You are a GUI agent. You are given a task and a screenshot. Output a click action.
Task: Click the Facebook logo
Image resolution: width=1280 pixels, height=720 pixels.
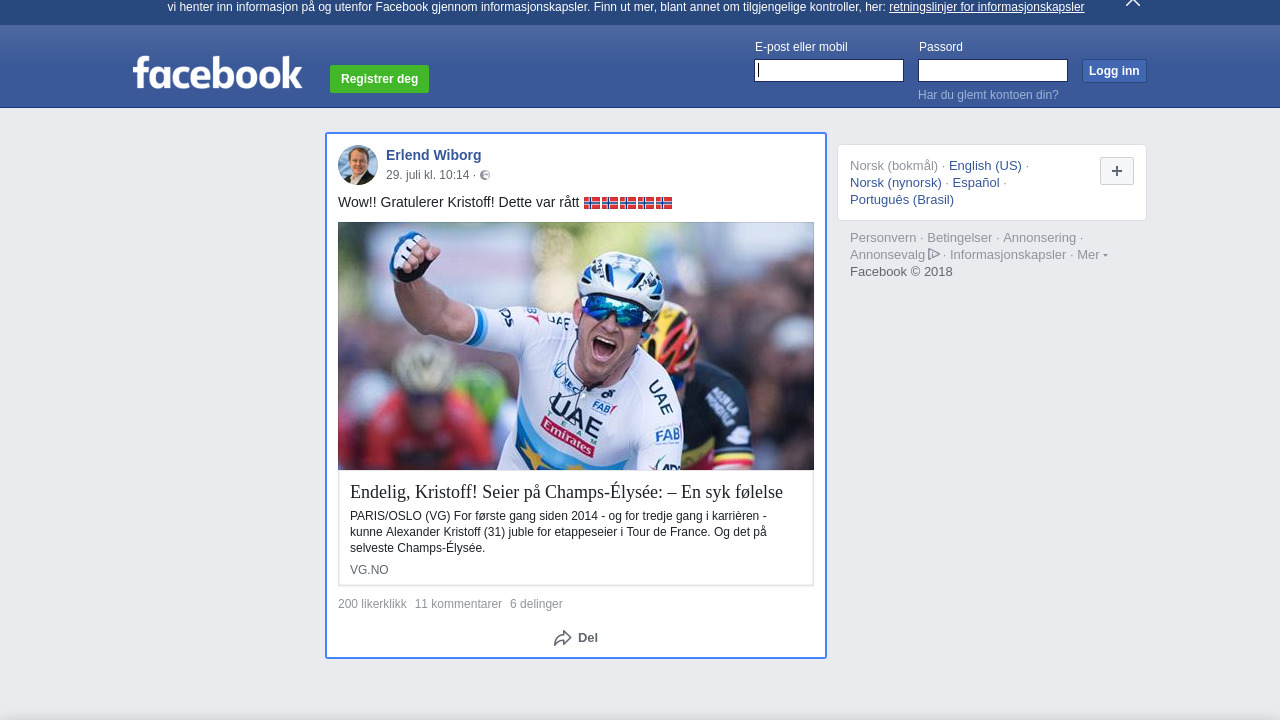tap(217, 72)
